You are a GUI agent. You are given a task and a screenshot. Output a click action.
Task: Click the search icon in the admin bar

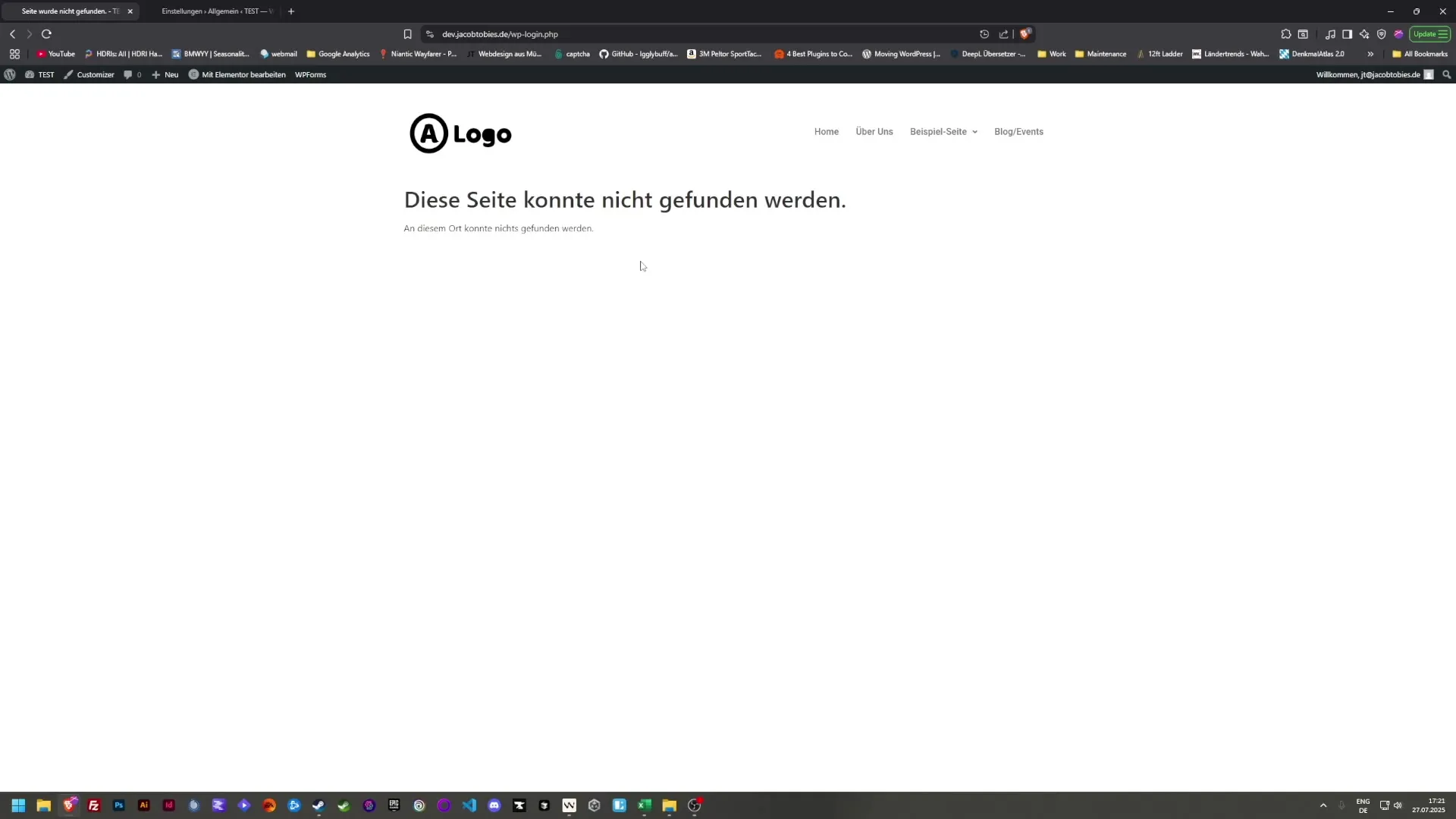tap(1446, 74)
